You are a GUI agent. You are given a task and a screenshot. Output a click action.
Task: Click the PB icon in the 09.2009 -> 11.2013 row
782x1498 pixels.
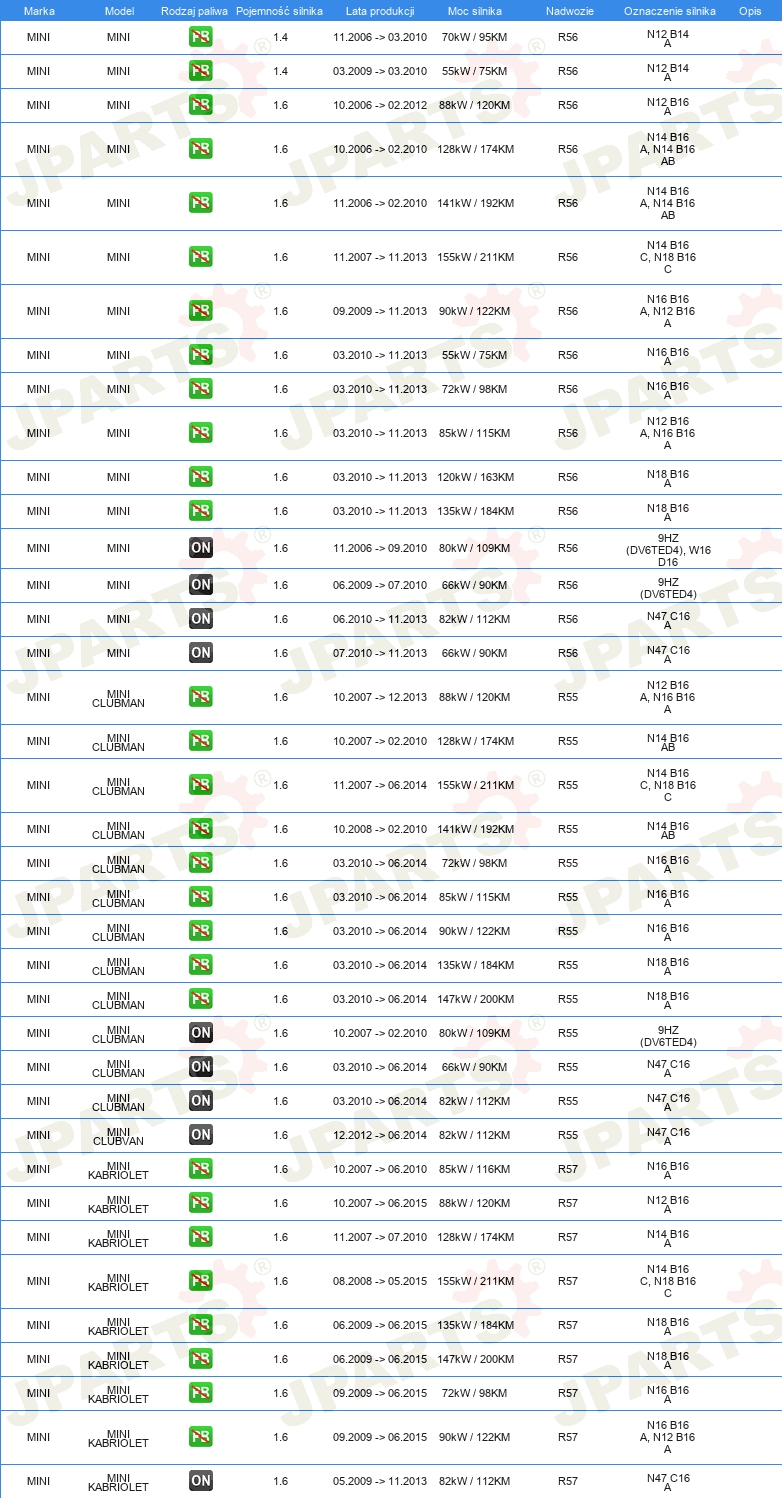(x=200, y=311)
